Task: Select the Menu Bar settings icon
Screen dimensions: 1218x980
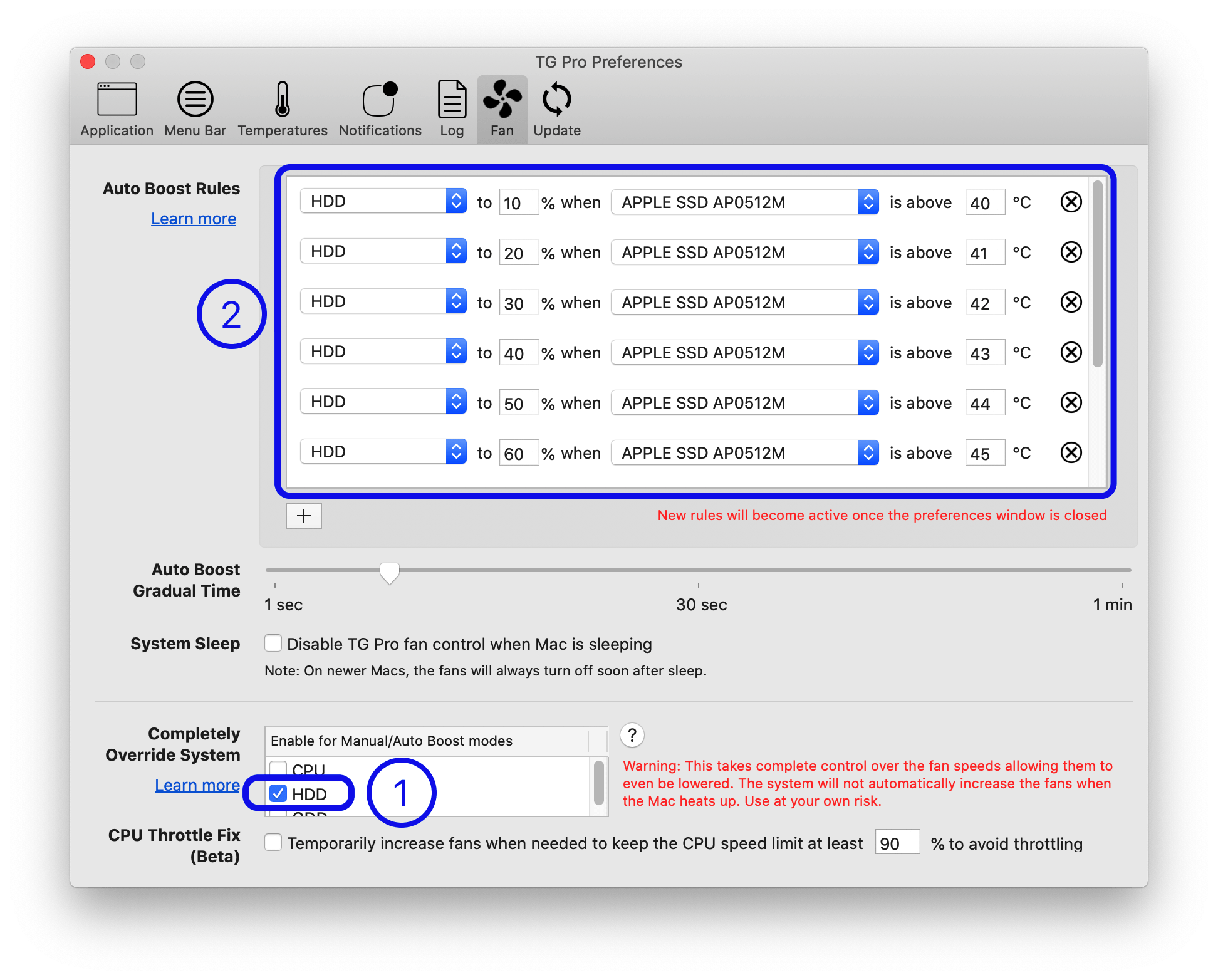Action: point(195,108)
